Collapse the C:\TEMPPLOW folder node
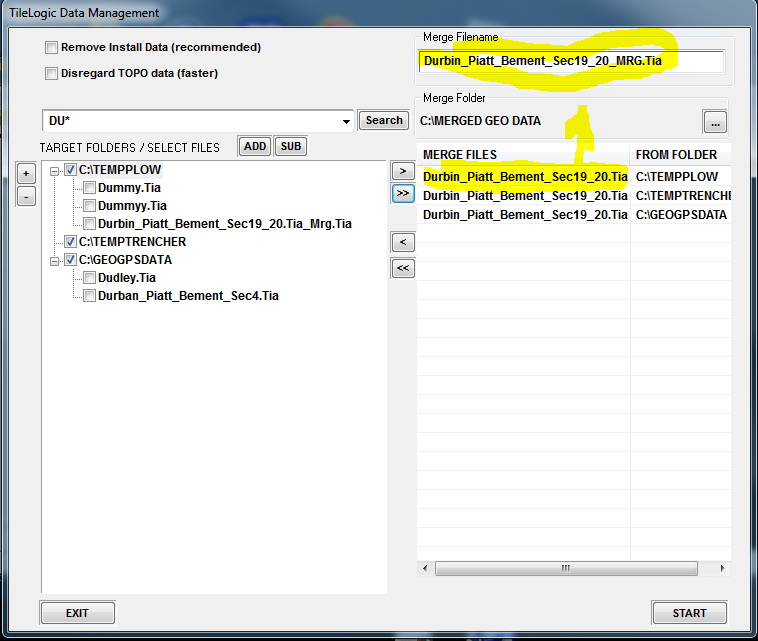Screen dimensions: 758x641 (55, 170)
